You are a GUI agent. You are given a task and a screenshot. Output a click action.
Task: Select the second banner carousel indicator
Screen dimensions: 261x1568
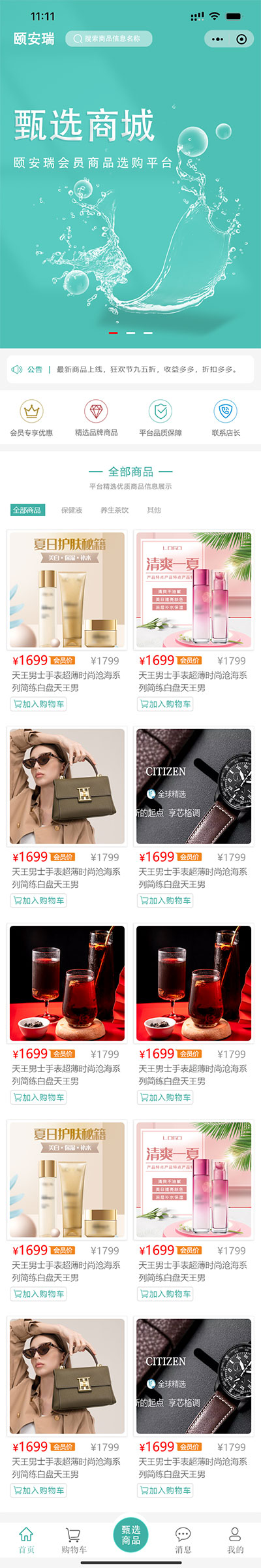pyautogui.click(x=130, y=333)
